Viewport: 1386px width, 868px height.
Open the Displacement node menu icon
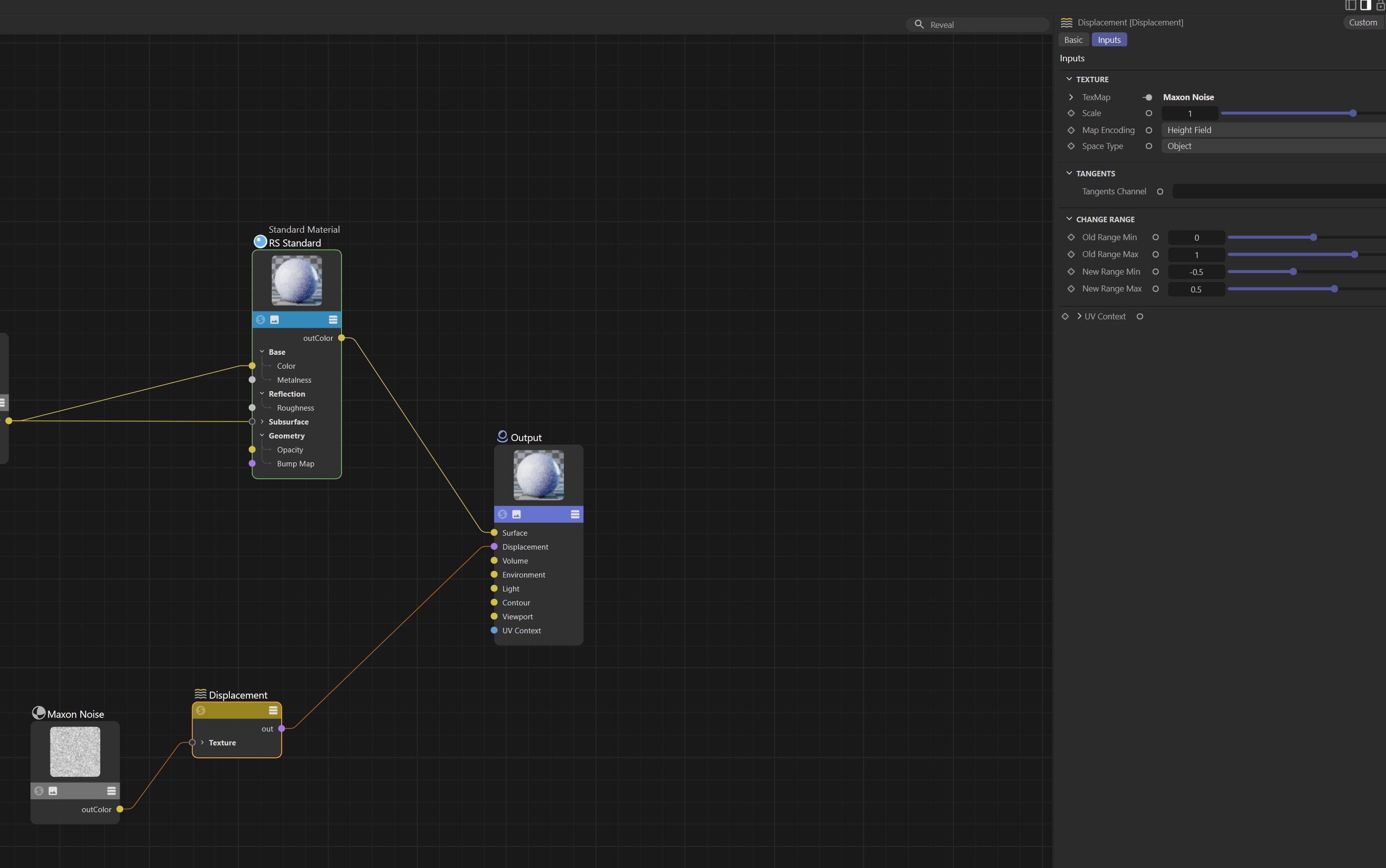(x=273, y=710)
